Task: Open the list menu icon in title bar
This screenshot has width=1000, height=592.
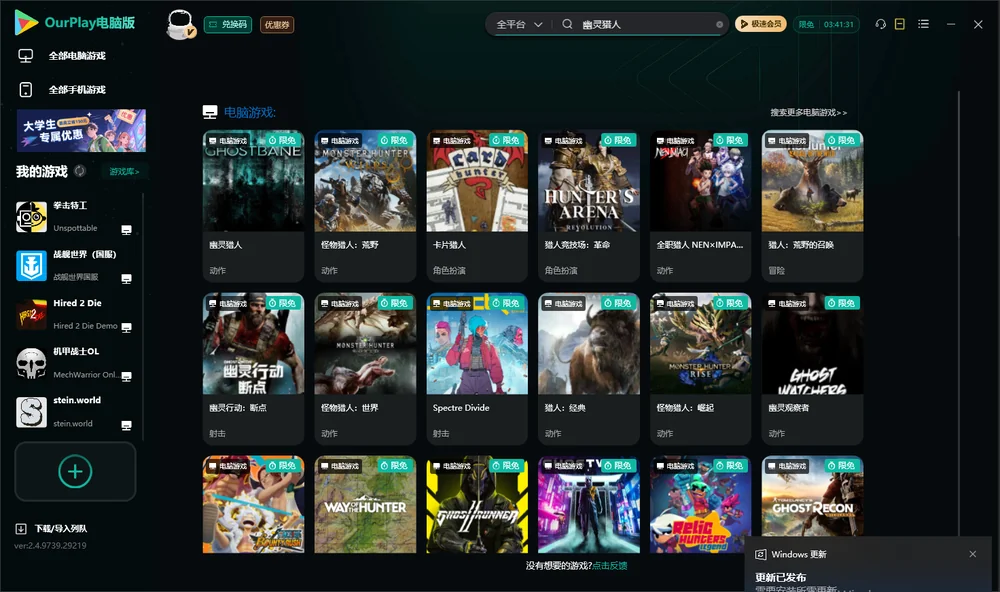Action: (x=923, y=24)
